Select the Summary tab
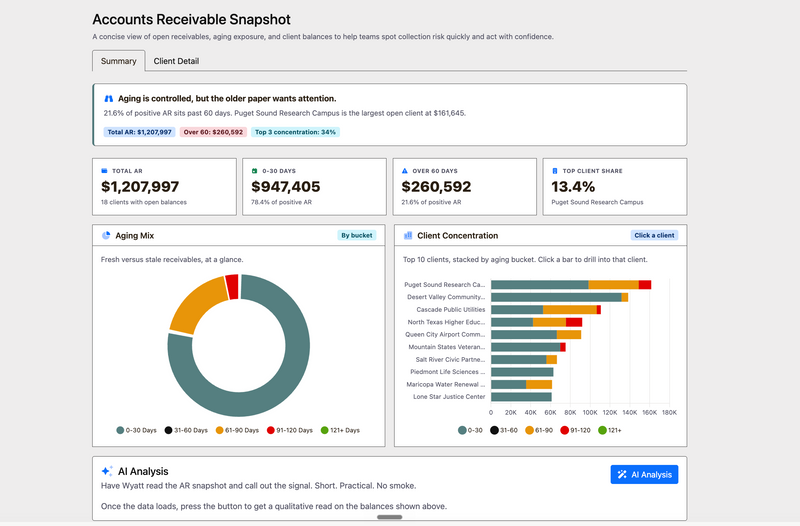The height and width of the screenshot is (526, 800). tap(118, 61)
